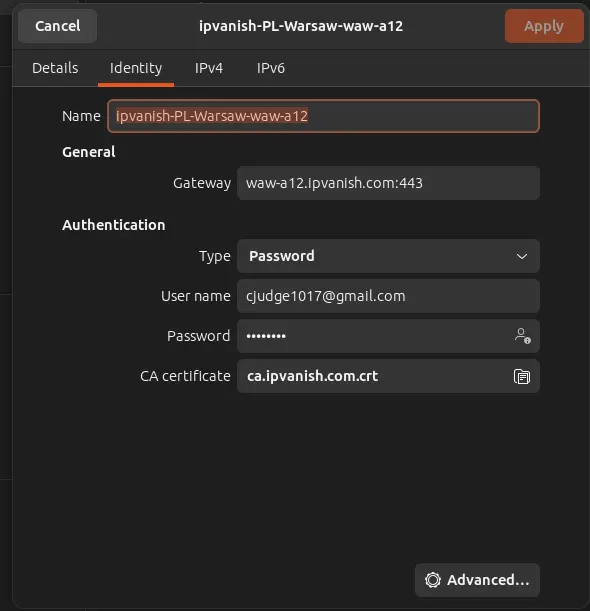Choose the ca.ipvanish.com.crt certificate file selector
590x611 pixels.
tap(388, 376)
